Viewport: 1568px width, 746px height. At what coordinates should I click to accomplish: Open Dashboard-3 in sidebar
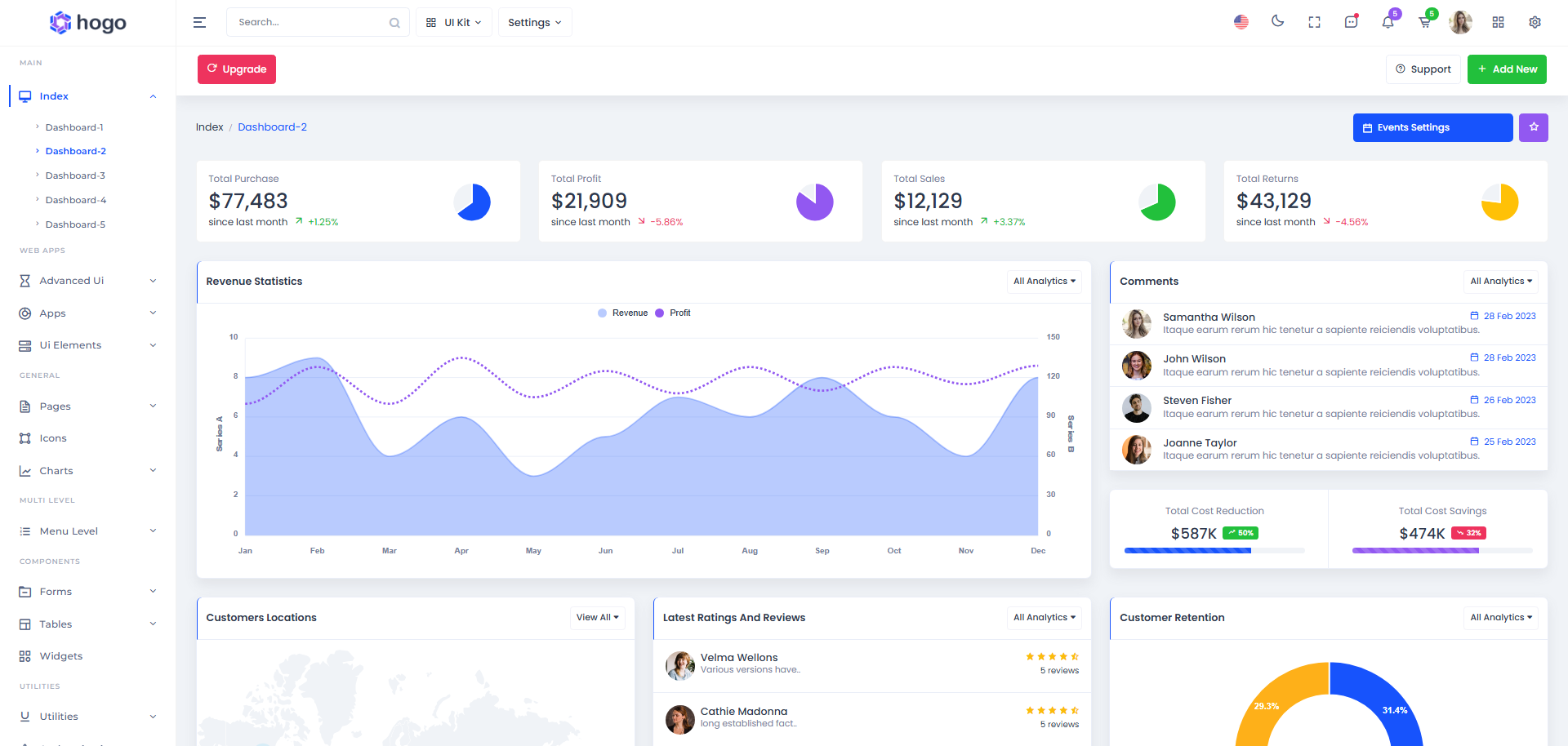pos(75,175)
